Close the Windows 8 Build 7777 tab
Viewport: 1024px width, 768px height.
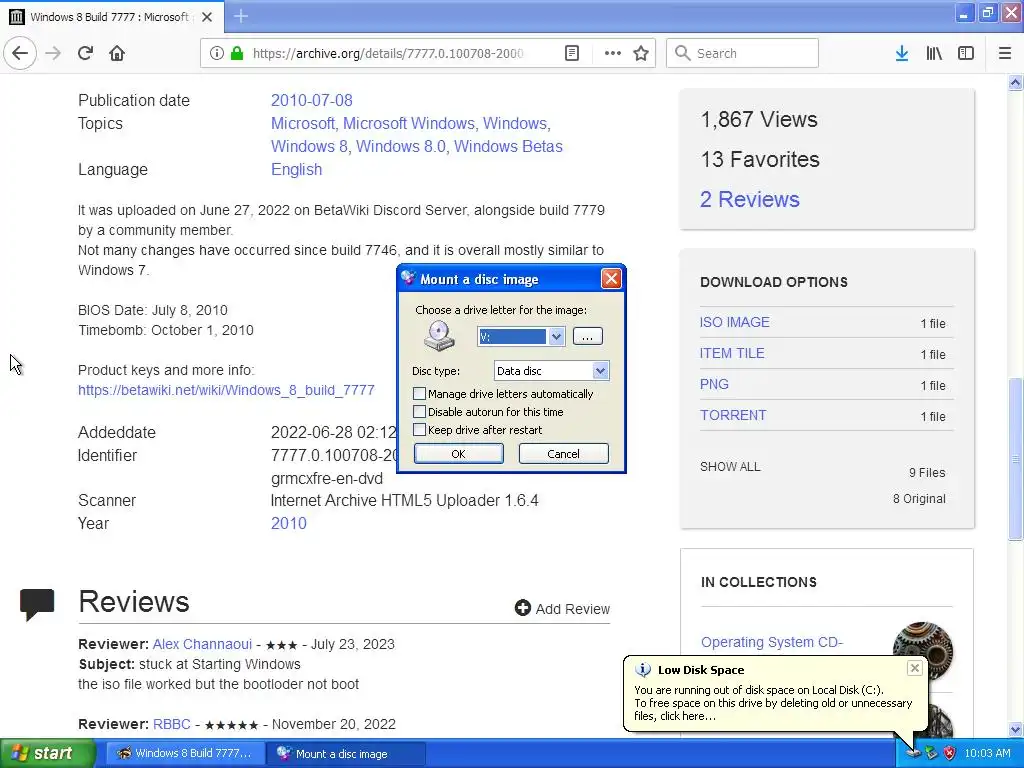click(207, 17)
